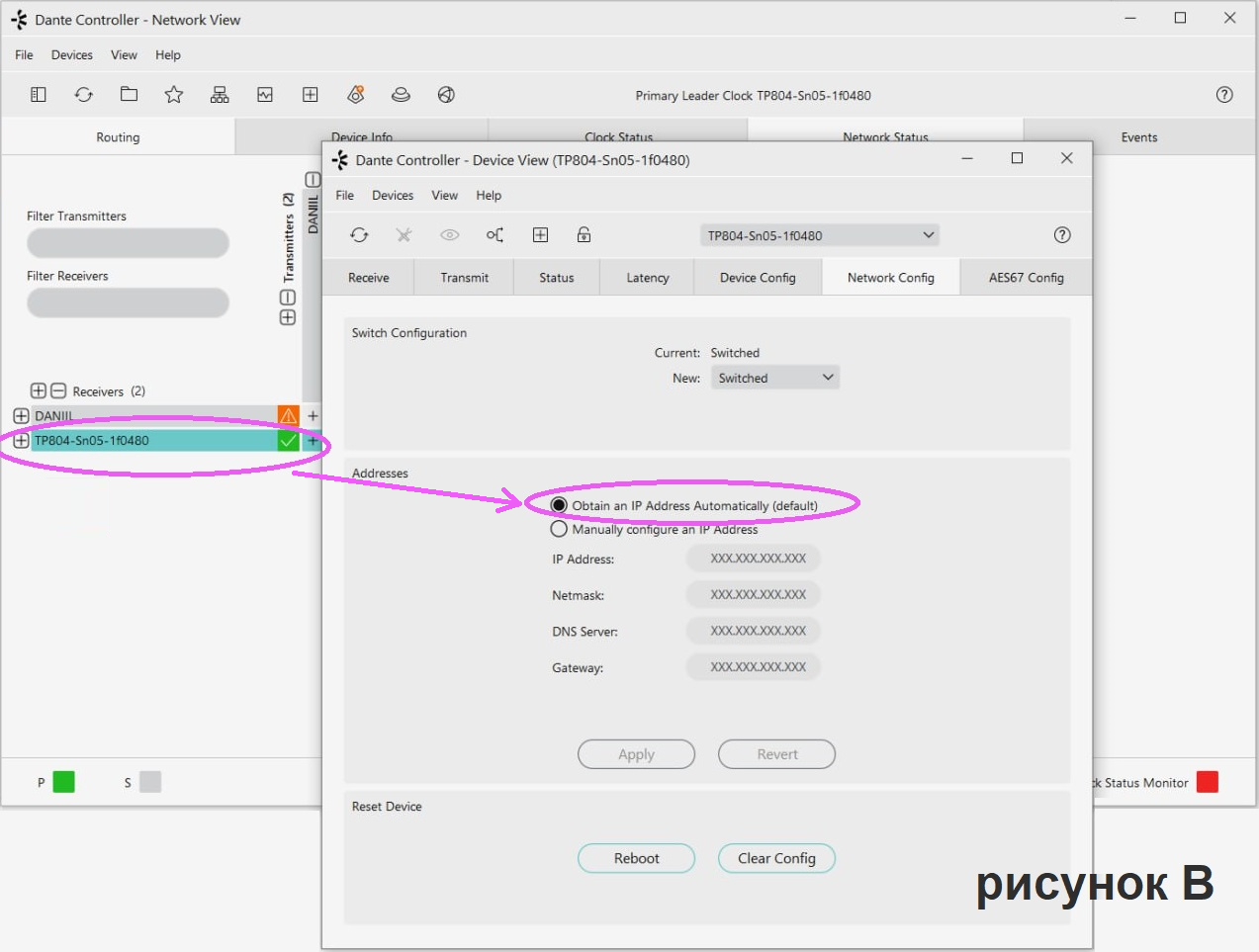Click the Filter Transmitters input field
Screen dimensions: 1259x952
128,243
